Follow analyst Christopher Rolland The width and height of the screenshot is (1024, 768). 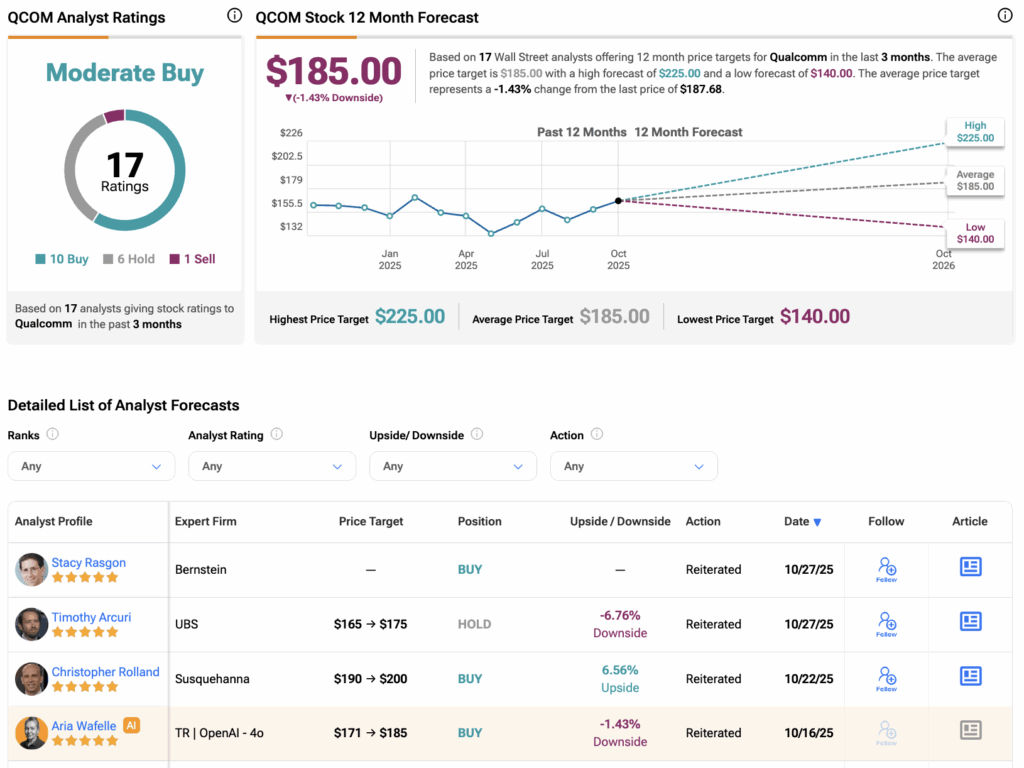tap(886, 679)
